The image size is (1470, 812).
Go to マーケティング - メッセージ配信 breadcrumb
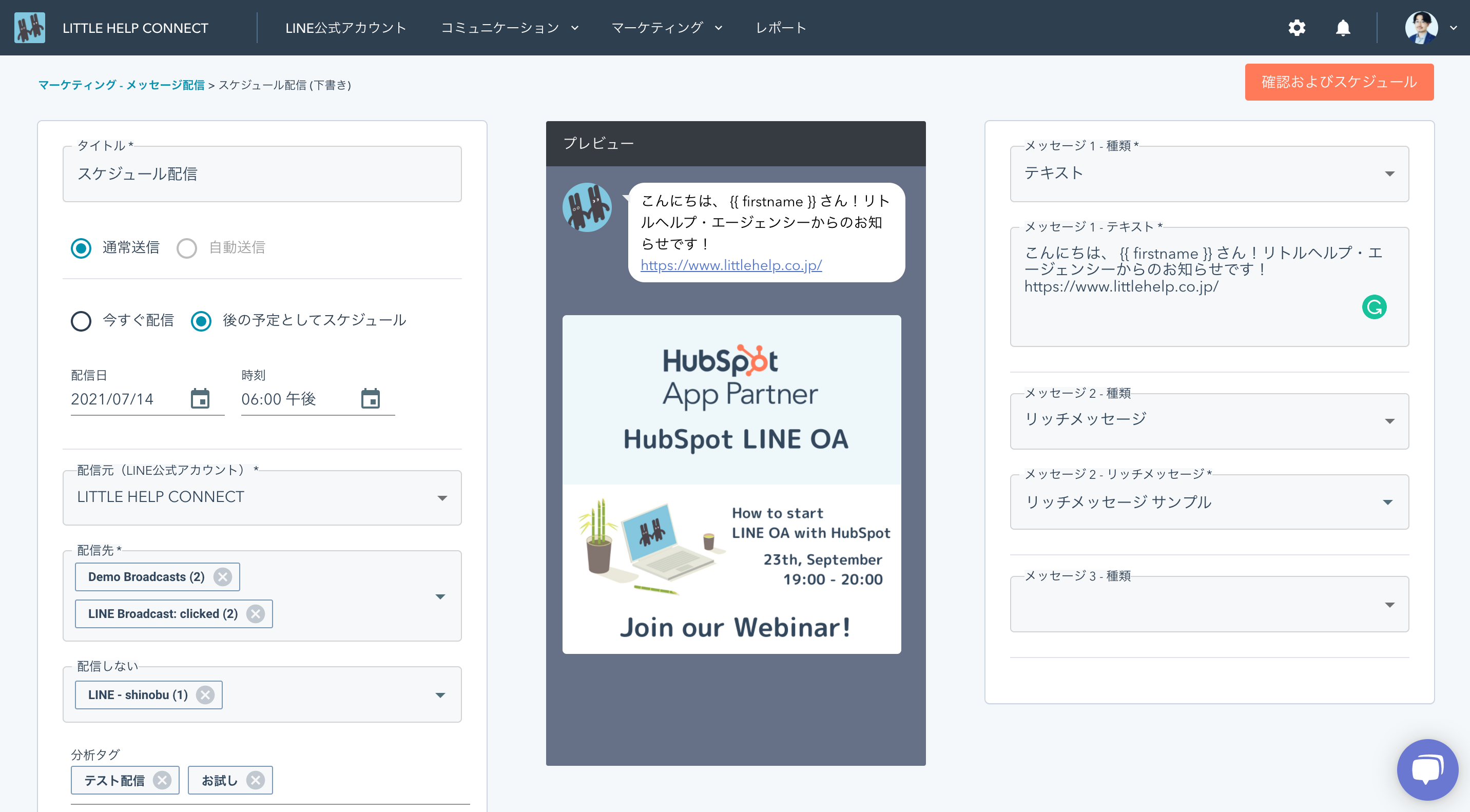pos(122,85)
